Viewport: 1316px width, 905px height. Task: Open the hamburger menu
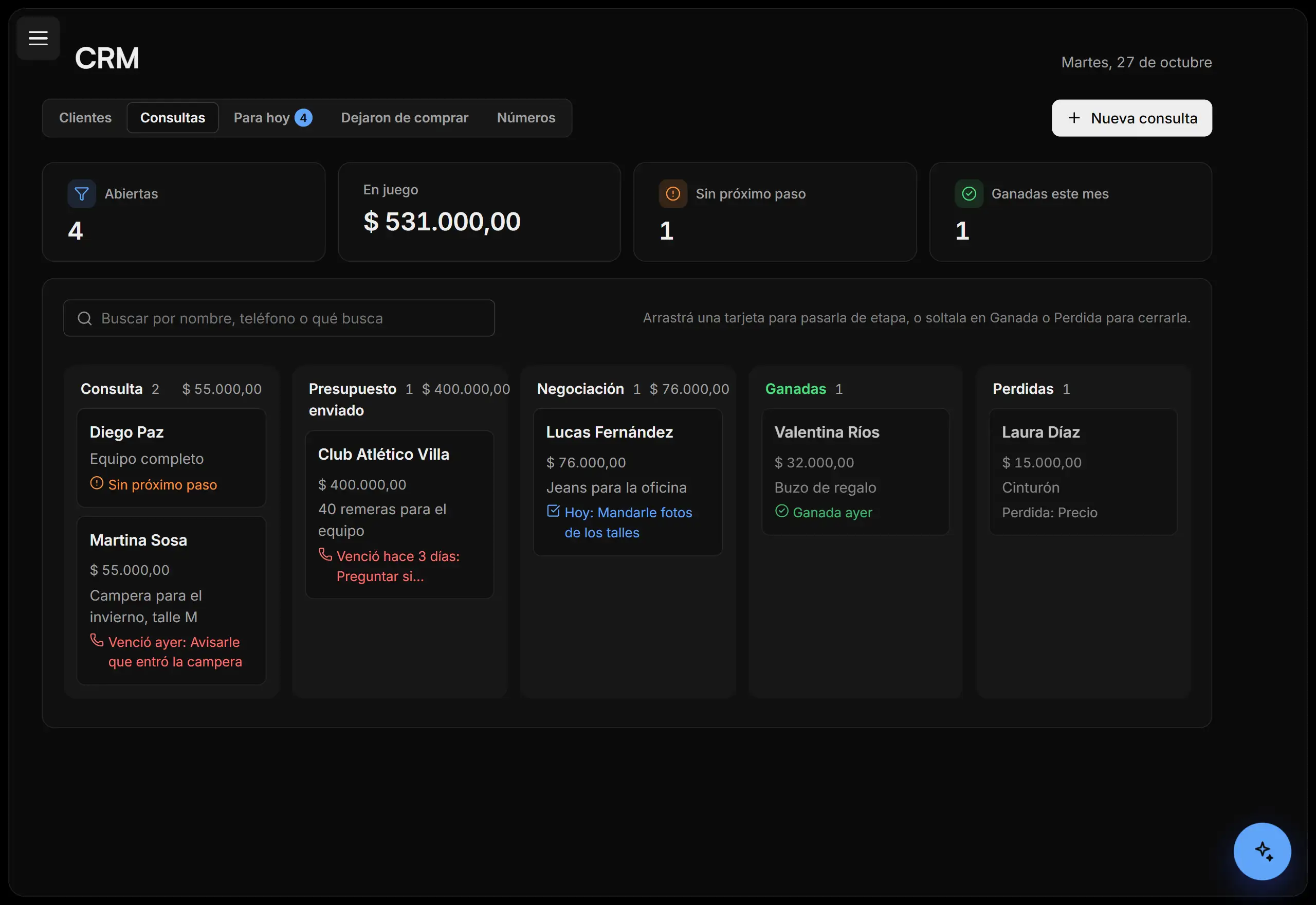click(38, 38)
